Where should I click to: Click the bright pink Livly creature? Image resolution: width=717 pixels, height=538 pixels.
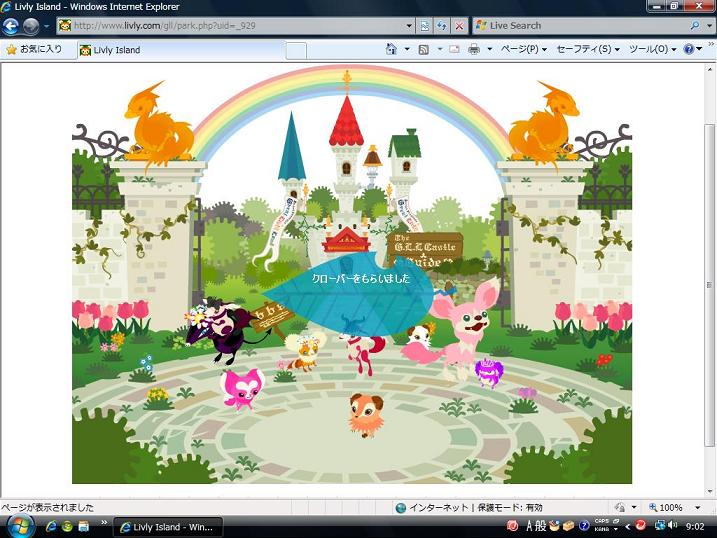pyautogui.click(x=241, y=389)
